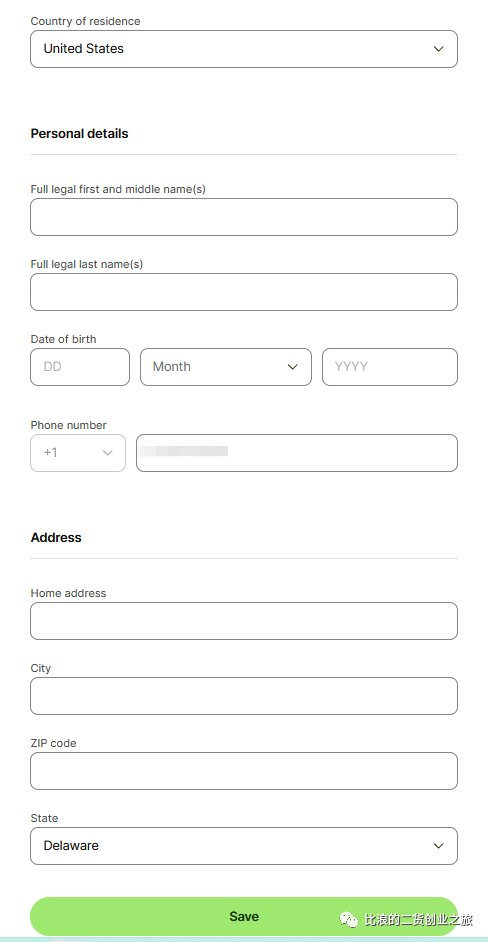The width and height of the screenshot is (488, 942).
Task: Click the Personal details heading
Action: point(79,133)
